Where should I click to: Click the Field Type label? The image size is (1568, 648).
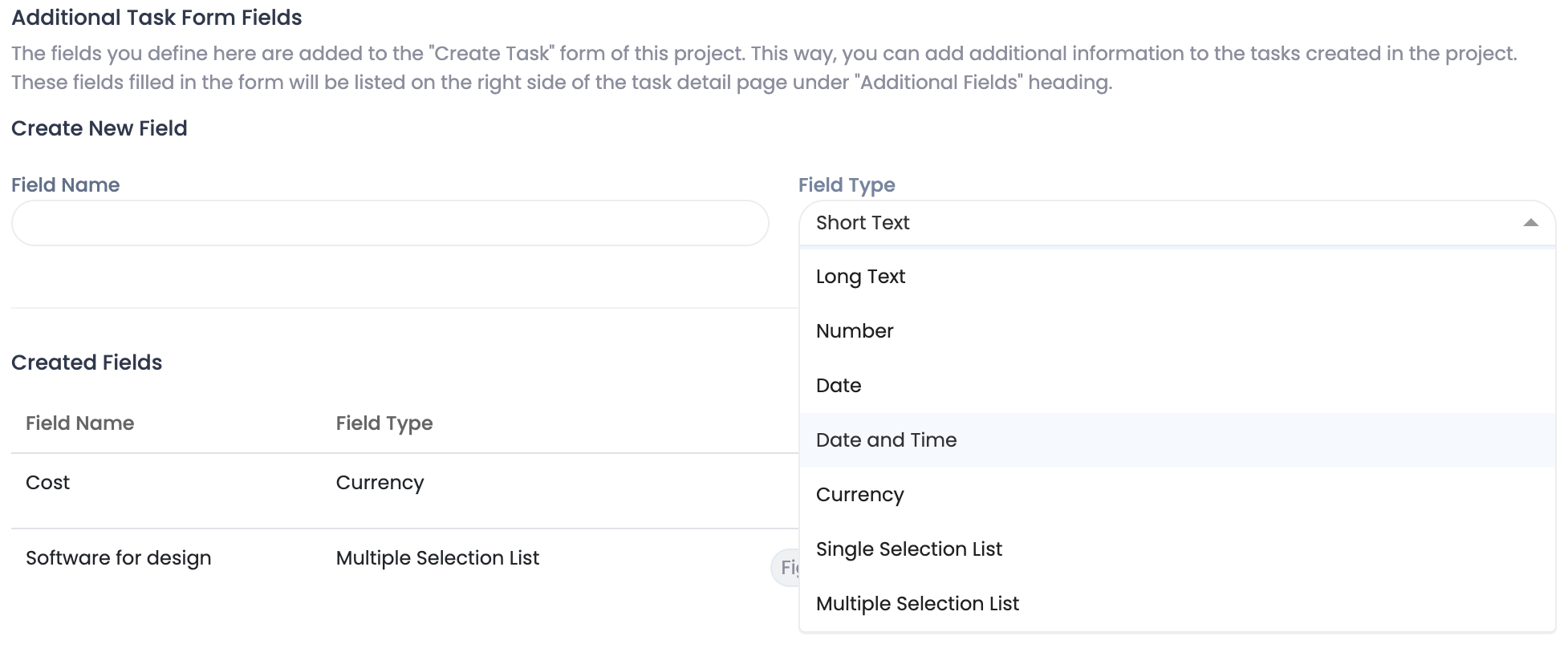[x=846, y=185]
